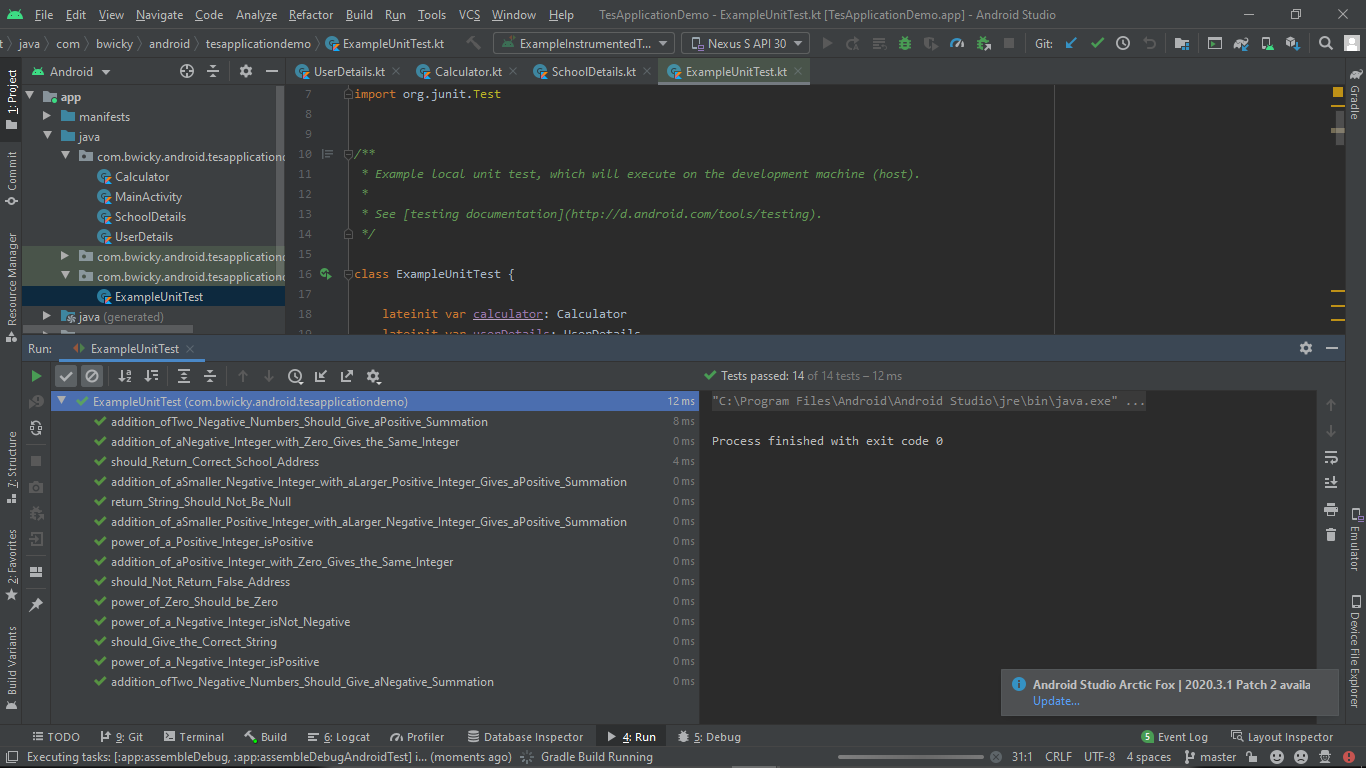Sort test results by duration
Viewport: 1366px width, 768px height.
coord(151,376)
